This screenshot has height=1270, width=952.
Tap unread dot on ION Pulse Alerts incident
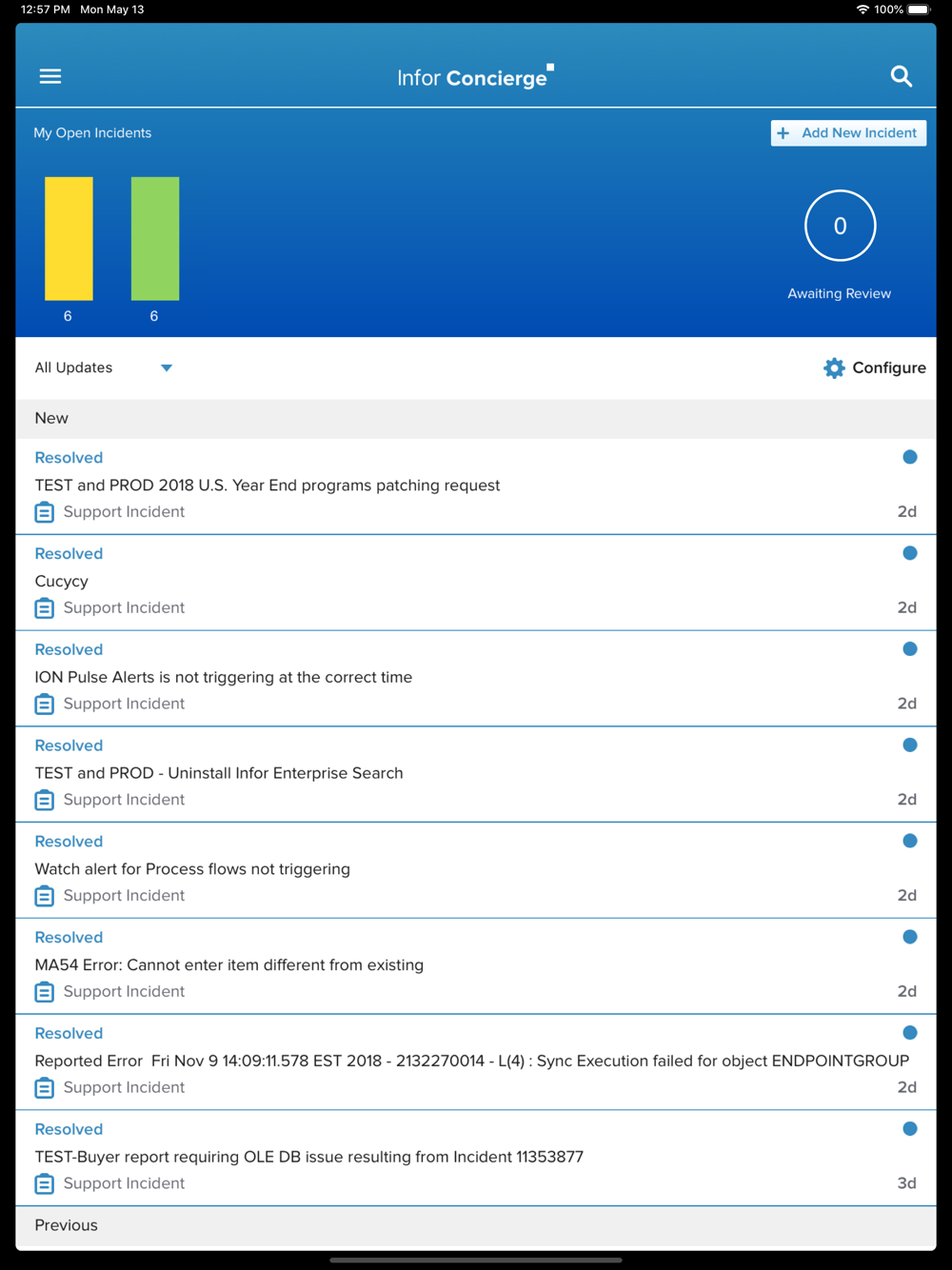click(910, 649)
